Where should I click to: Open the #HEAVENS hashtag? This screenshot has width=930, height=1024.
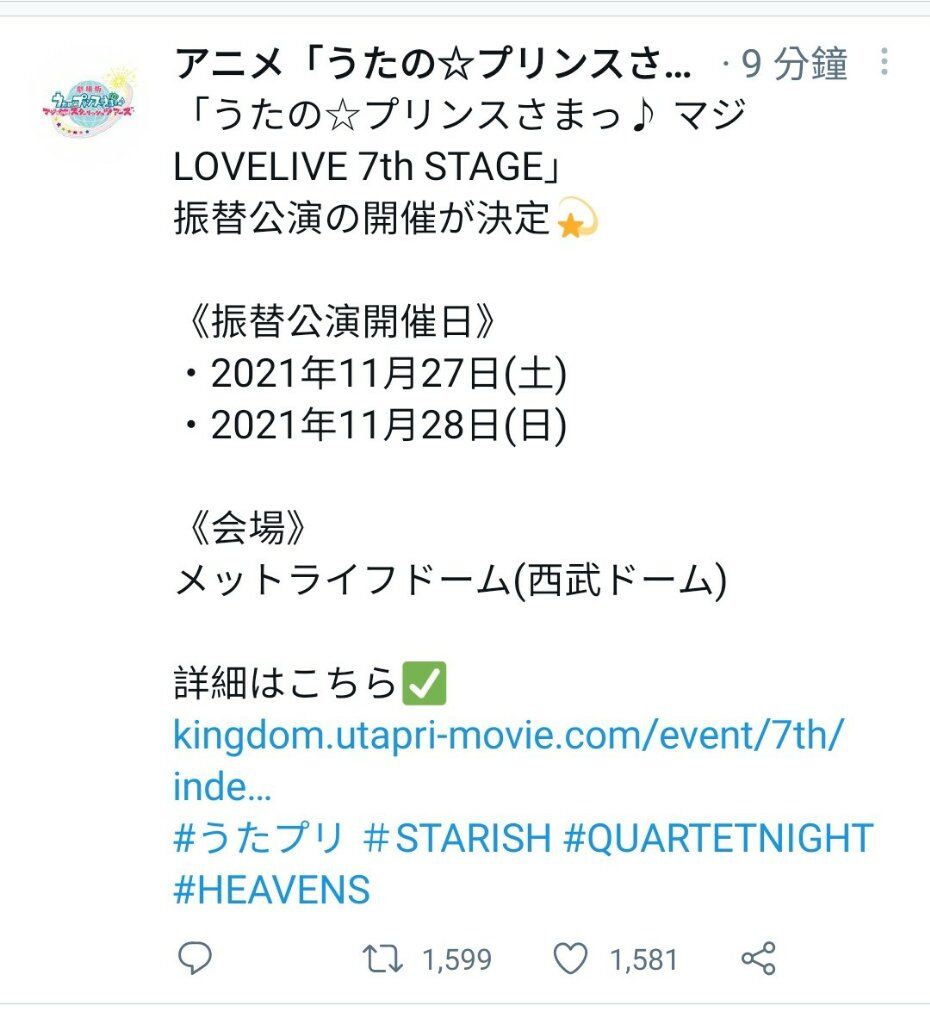pyautogui.click(x=272, y=889)
